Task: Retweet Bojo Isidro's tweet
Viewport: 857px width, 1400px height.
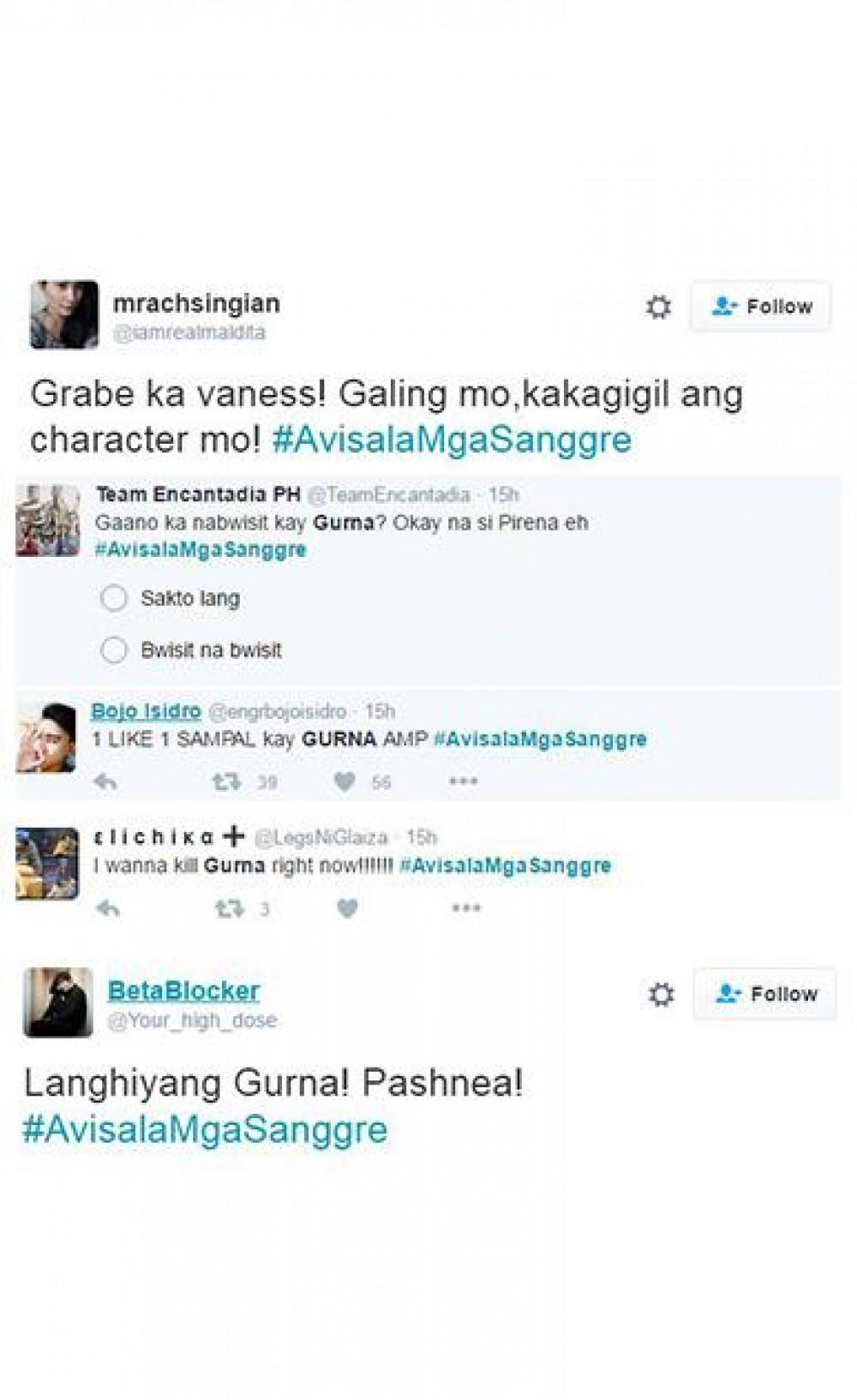Action: pyautogui.click(x=226, y=781)
